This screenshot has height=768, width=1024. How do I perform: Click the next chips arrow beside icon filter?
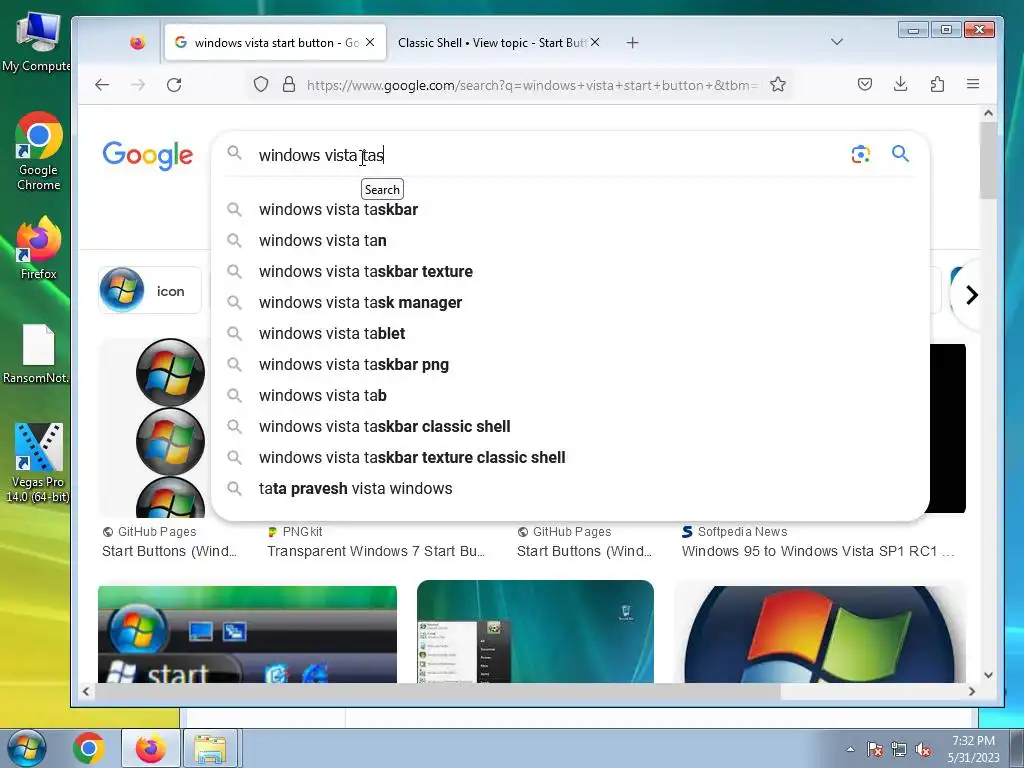[x=972, y=295]
